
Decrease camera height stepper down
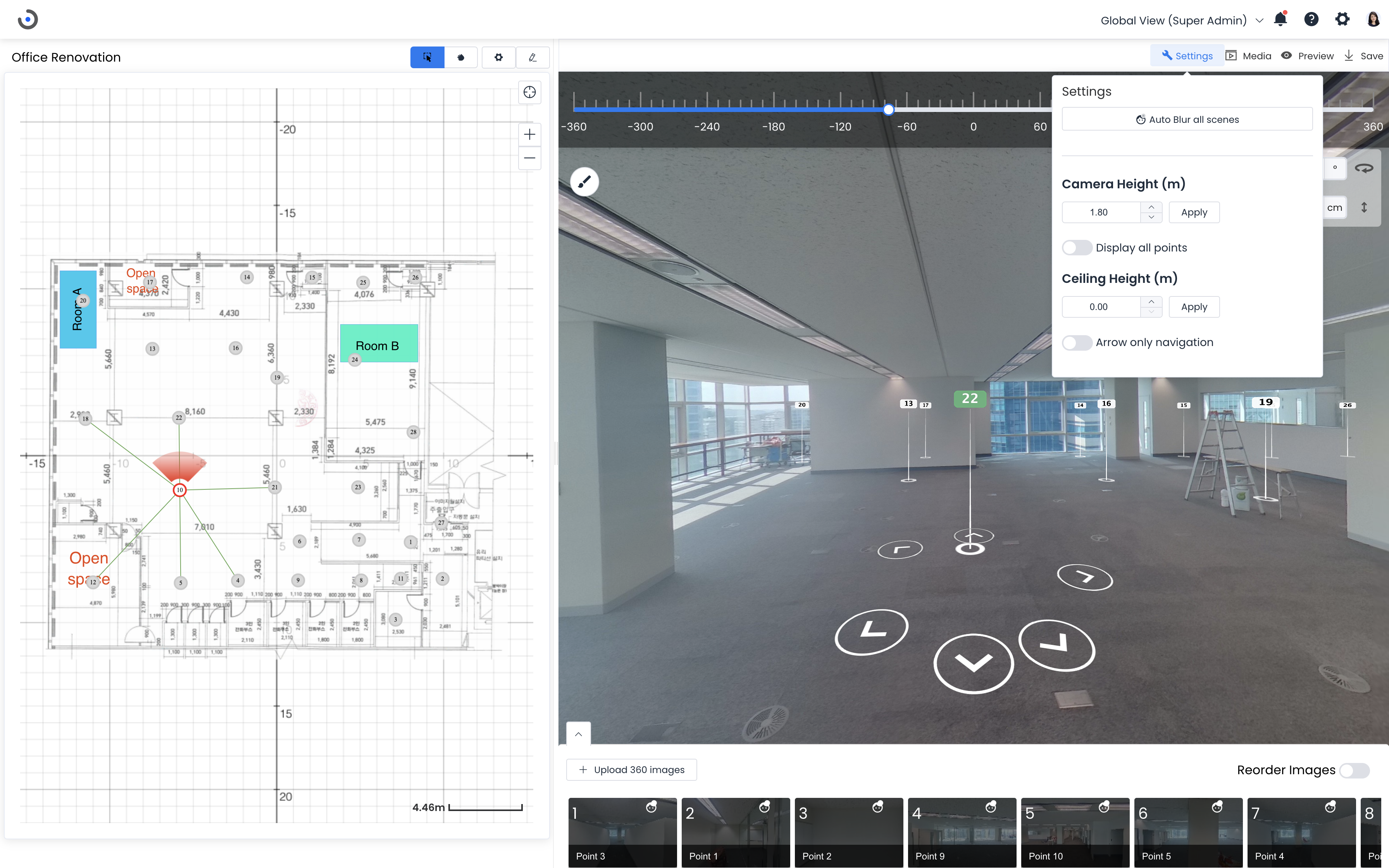1151,217
